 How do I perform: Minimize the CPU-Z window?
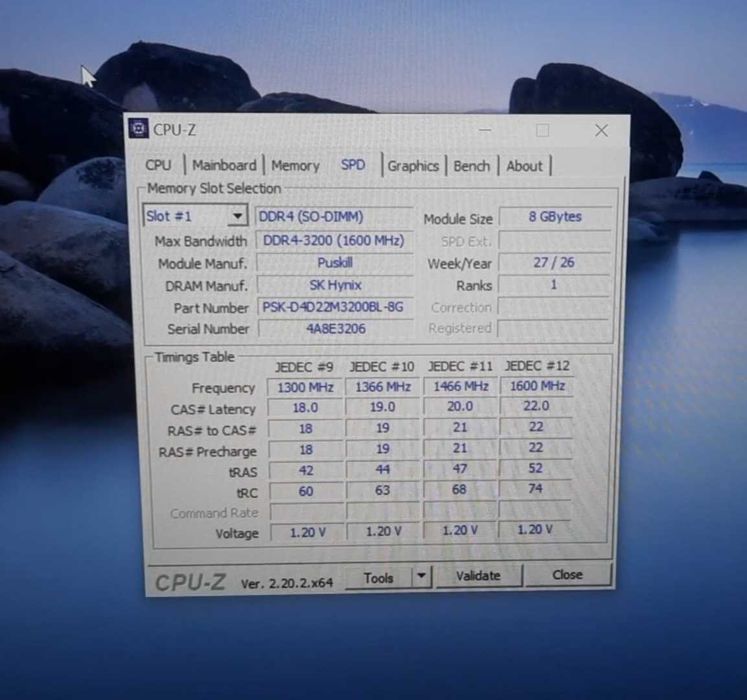pyautogui.click(x=485, y=130)
